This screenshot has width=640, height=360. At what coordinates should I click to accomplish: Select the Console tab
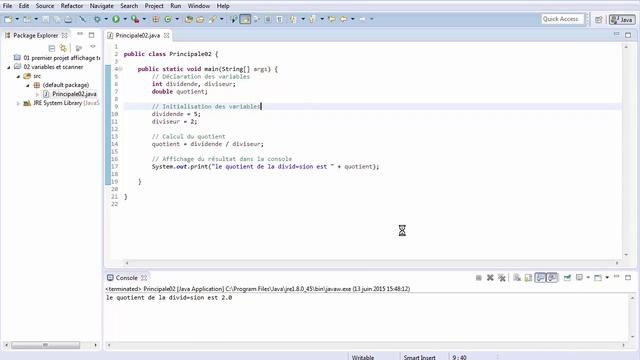point(127,278)
